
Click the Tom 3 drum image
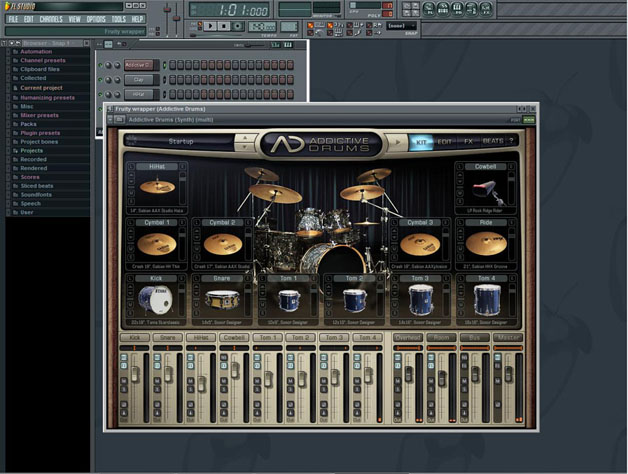[421, 300]
